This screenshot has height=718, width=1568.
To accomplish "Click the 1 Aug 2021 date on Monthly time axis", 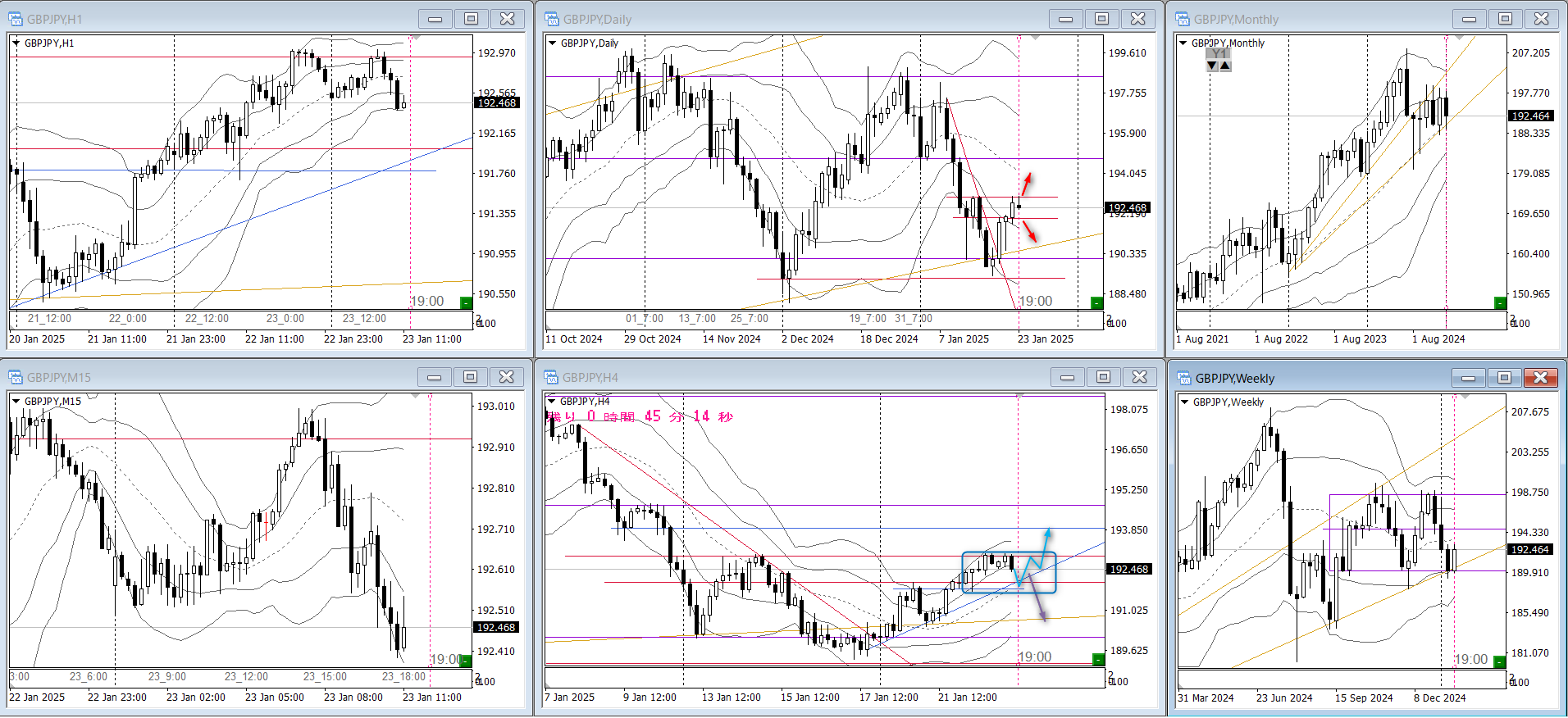I will 1202,339.
